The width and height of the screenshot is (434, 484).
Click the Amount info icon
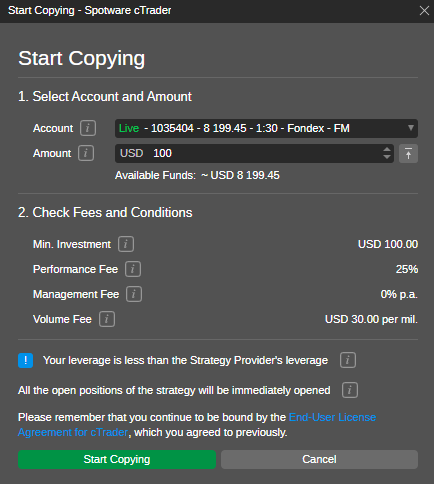[x=86, y=153]
